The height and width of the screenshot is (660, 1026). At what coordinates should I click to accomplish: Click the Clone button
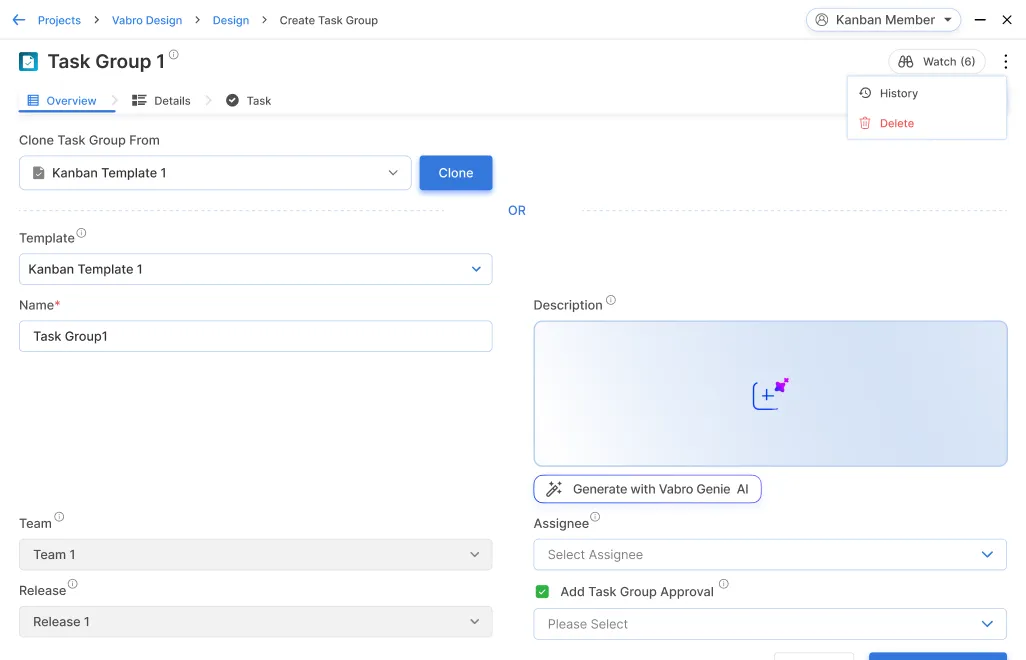point(455,172)
